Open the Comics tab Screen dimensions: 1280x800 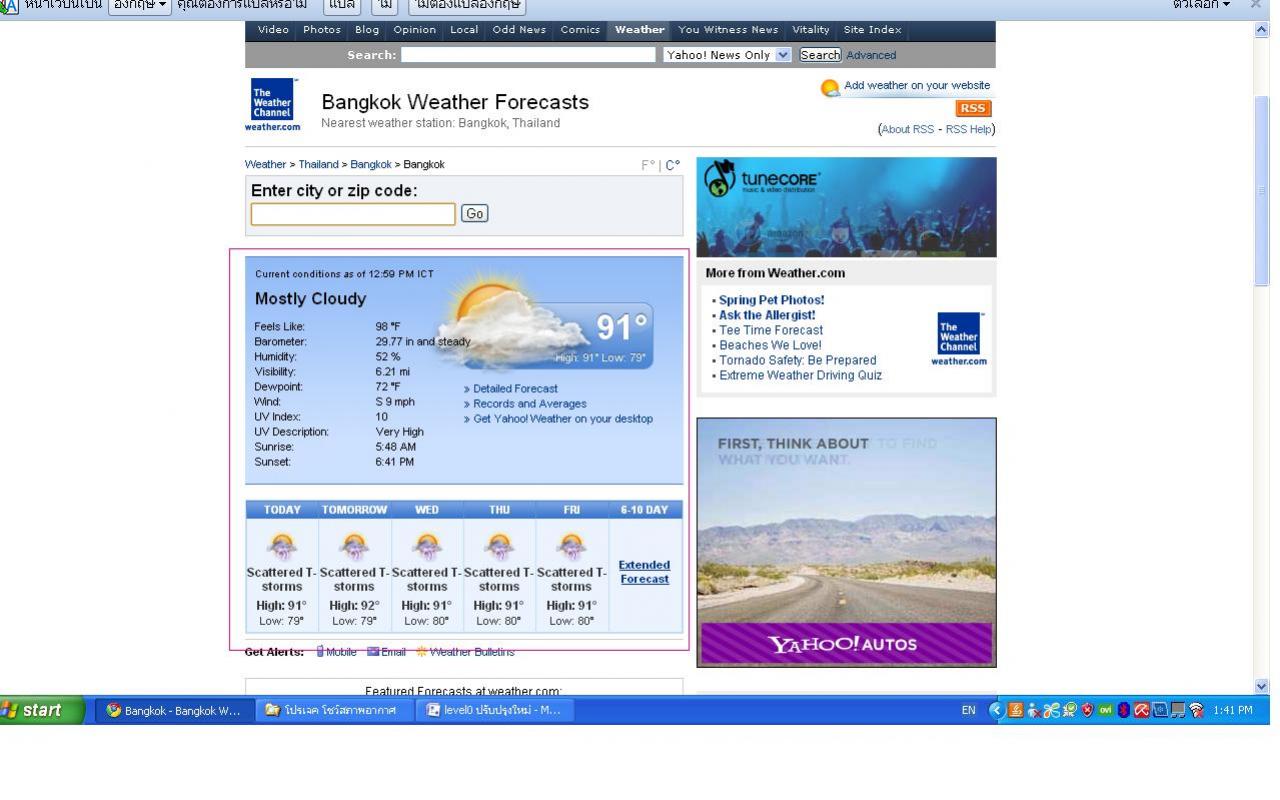pos(580,30)
